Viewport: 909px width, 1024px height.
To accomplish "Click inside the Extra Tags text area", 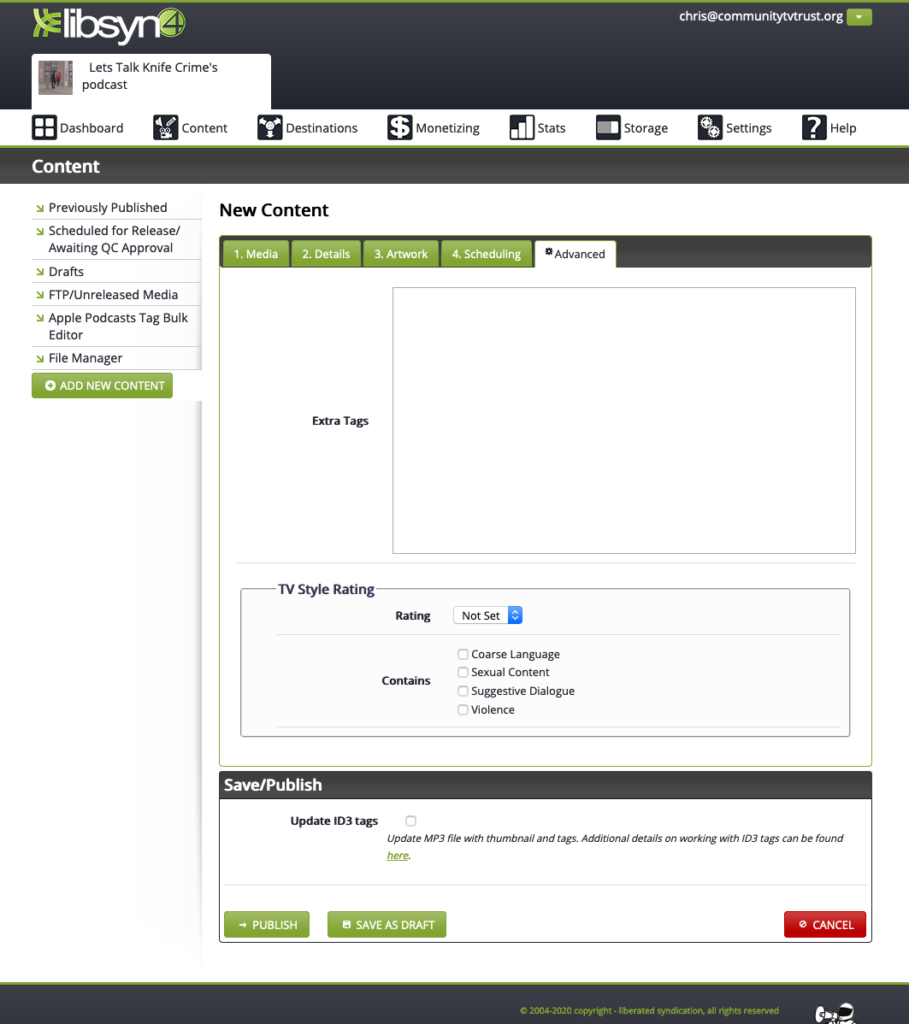I will 624,421.
